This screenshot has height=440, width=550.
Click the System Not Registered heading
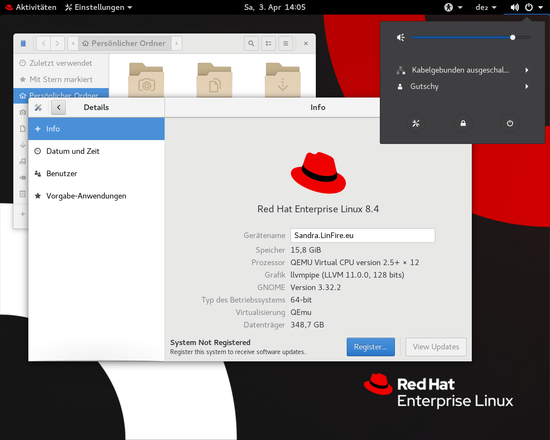(x=210, y=342)
